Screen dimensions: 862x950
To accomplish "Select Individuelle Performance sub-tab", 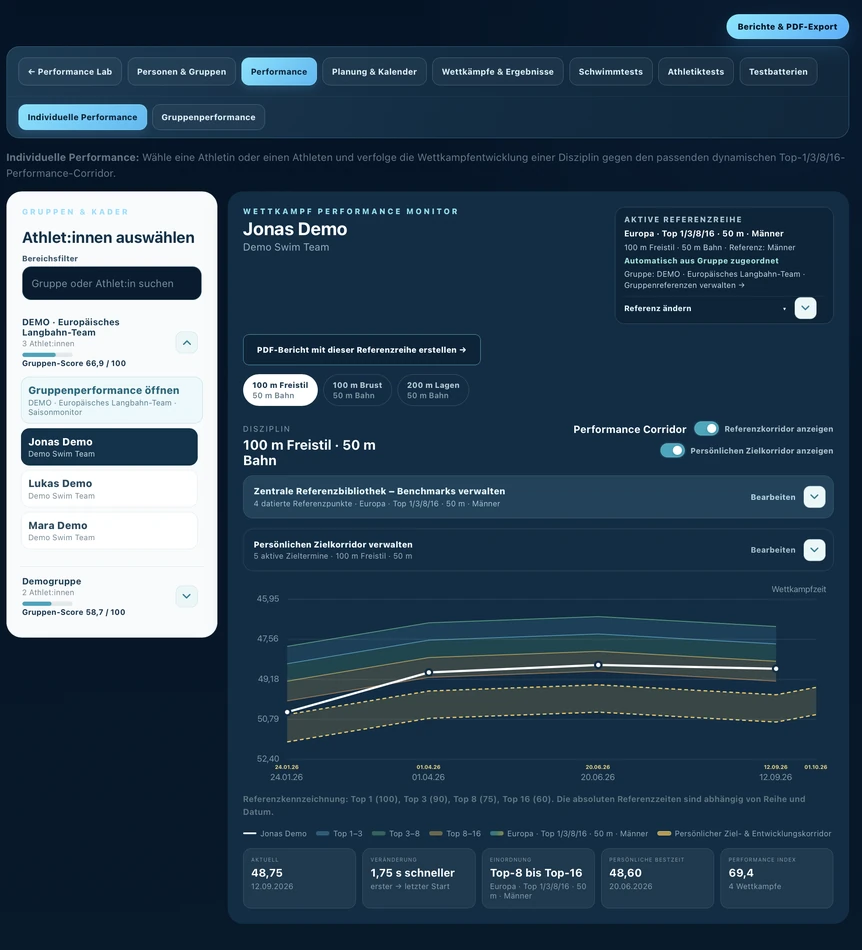I will coord(82,117).
